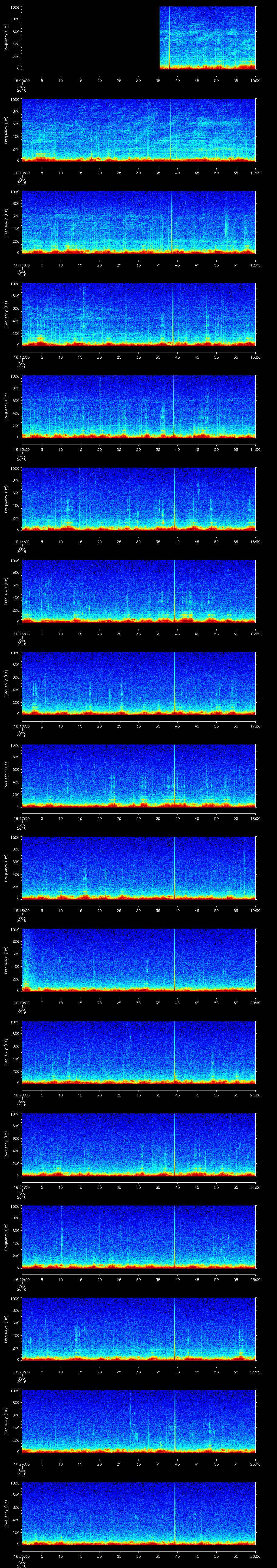Click the 10-second tick under the 16:22:00 spectrogram
277x1568 pixels.
[x=61, y=1279]
